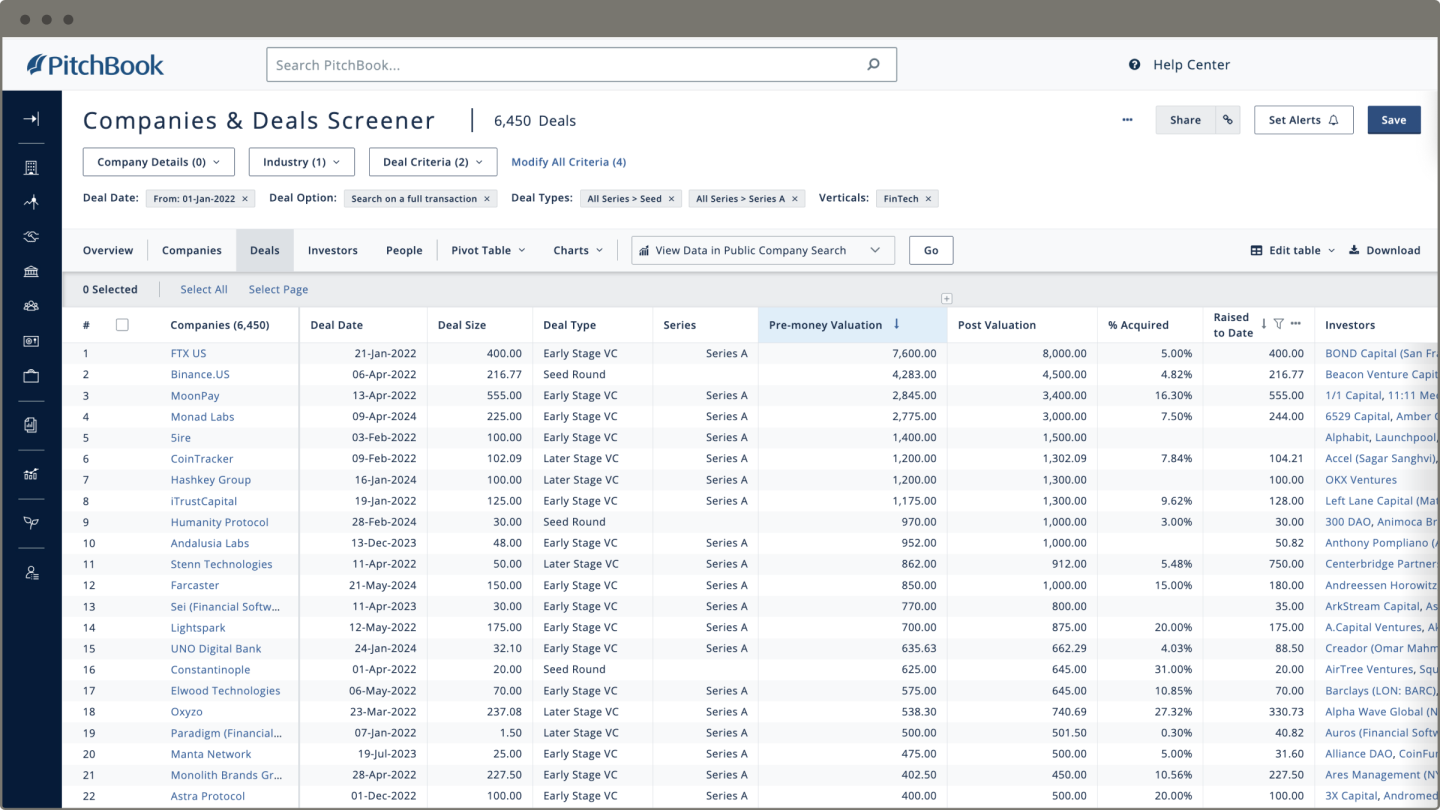This screenshot has height=810, width=1440.
Task: Click the Share button
Action: tap(1185, 120)
